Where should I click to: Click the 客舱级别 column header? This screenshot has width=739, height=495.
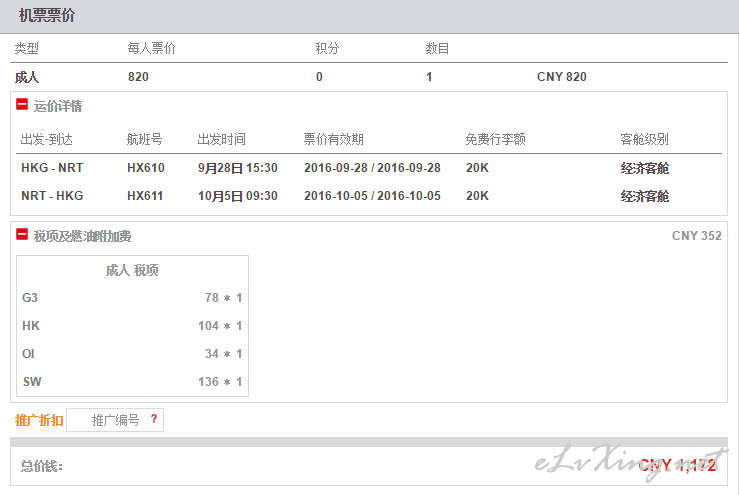click(644, 140)
